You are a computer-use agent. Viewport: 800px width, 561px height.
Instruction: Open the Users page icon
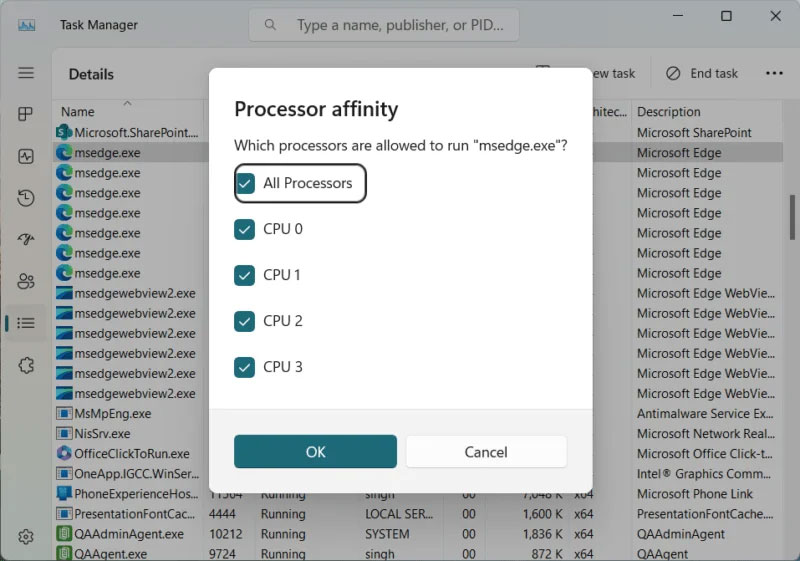(x=26, y=281)
